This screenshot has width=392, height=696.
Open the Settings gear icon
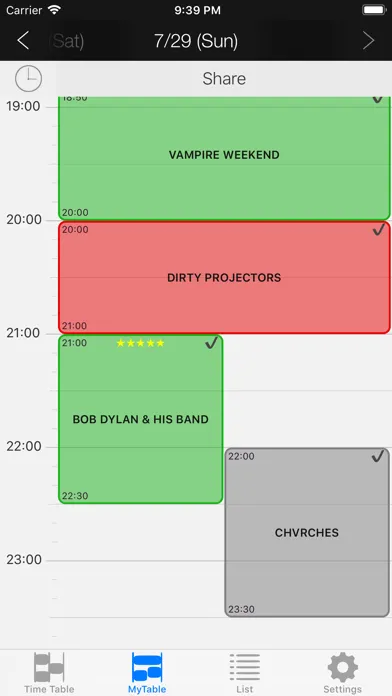[342, 667]
